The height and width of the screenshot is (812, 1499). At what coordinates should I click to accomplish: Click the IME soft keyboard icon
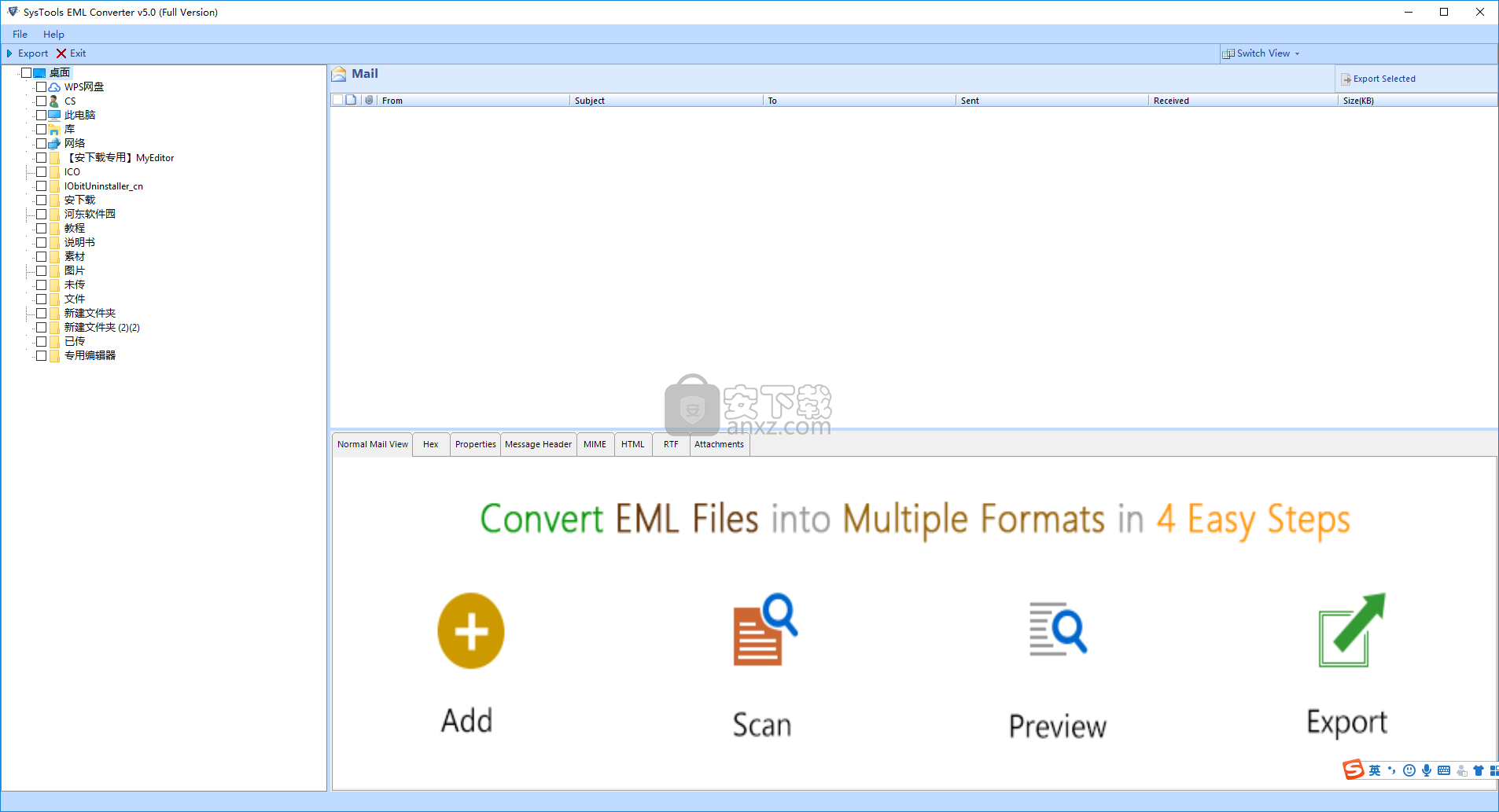(1444, 770)
